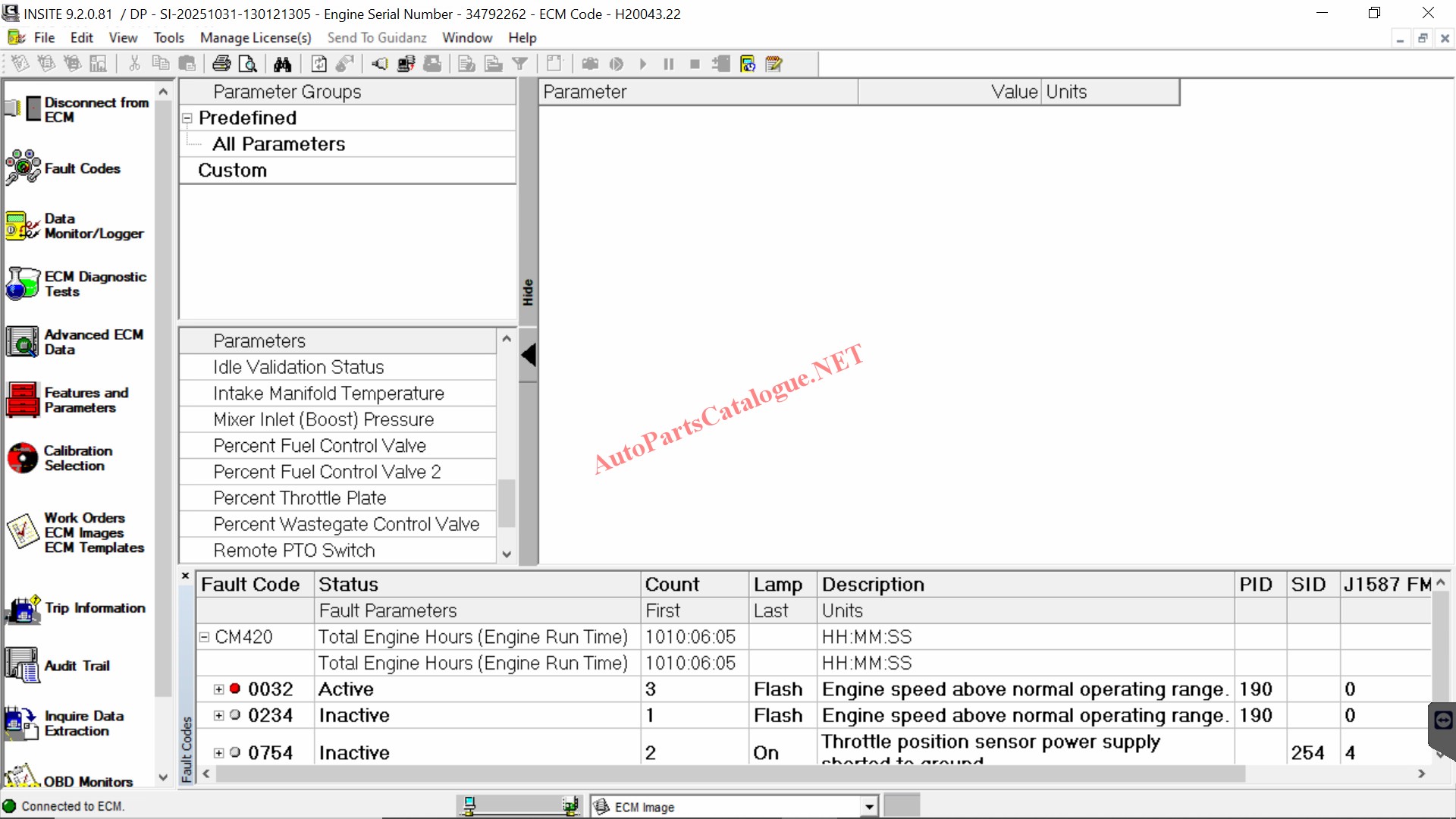Open the ECM Image dropdown
The height and width of the screenshot is (819, 1456).
869,807
